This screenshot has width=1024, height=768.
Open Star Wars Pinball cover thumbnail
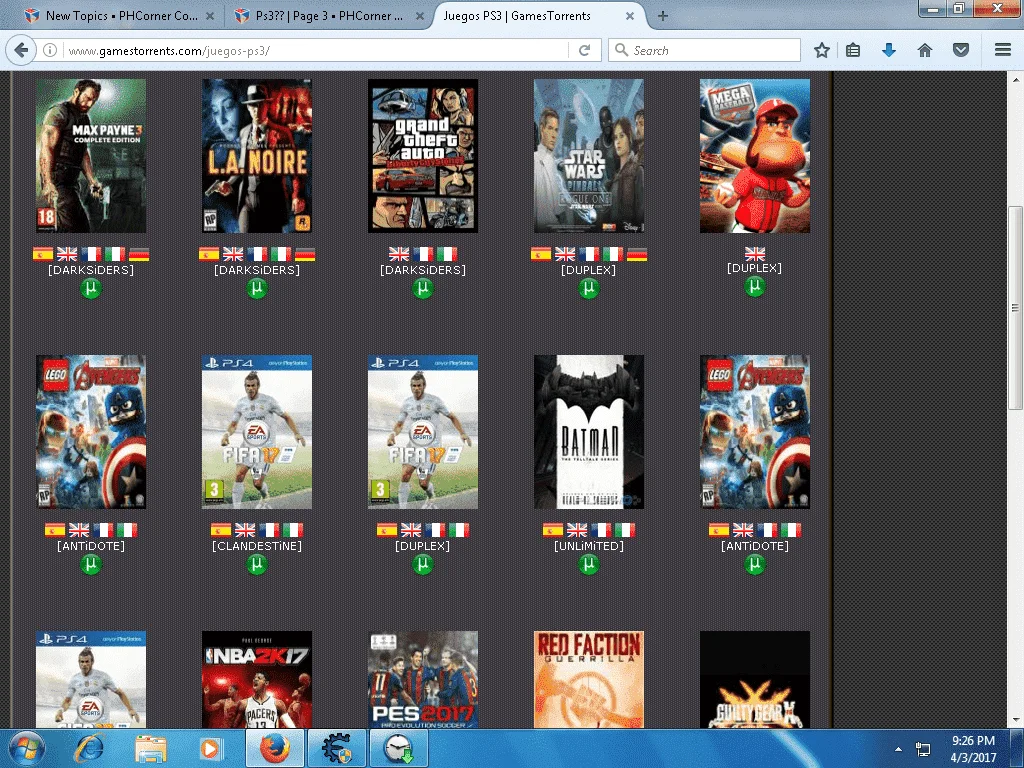(588, 156)
